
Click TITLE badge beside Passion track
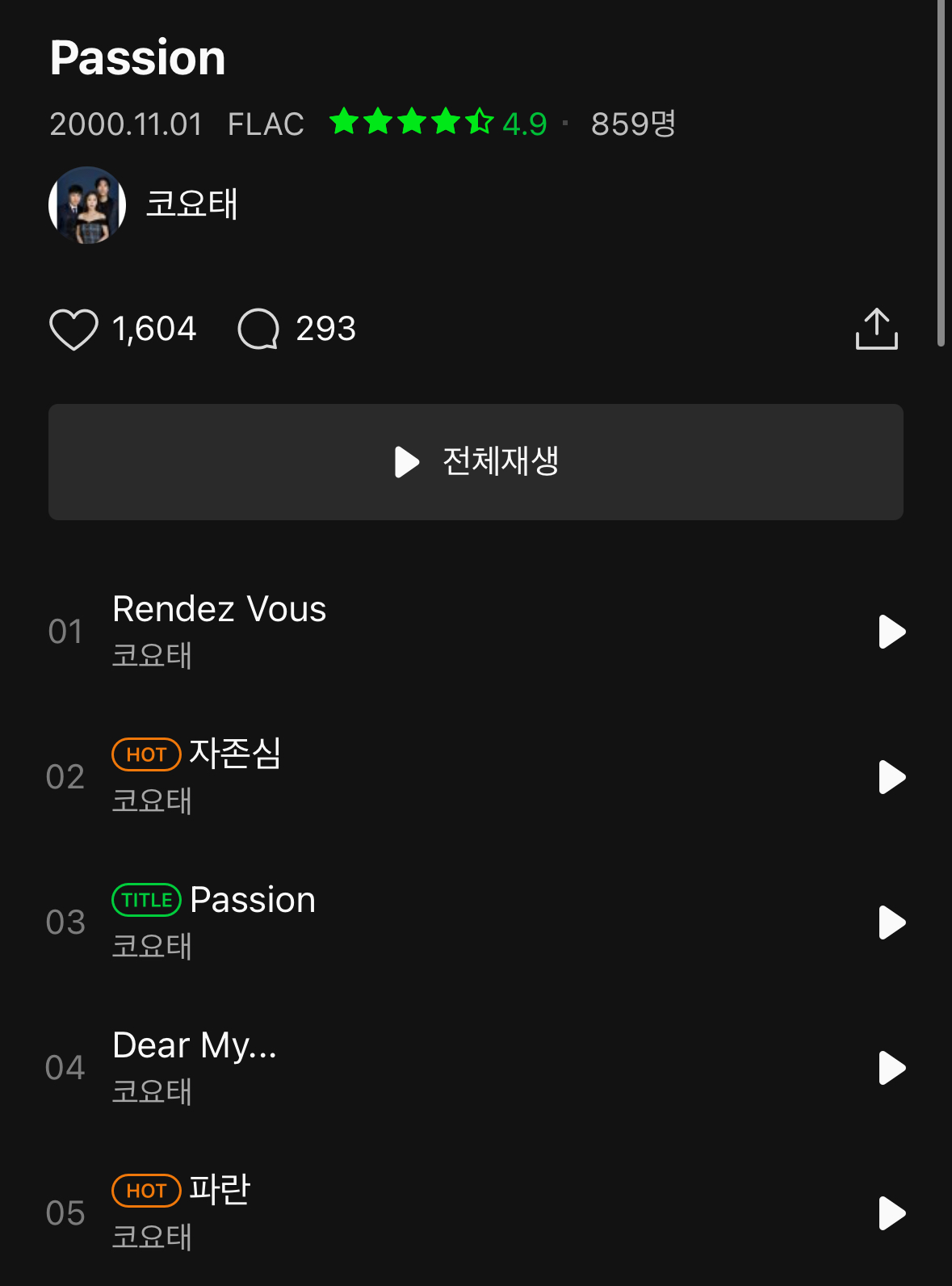(x=146, y=900)
